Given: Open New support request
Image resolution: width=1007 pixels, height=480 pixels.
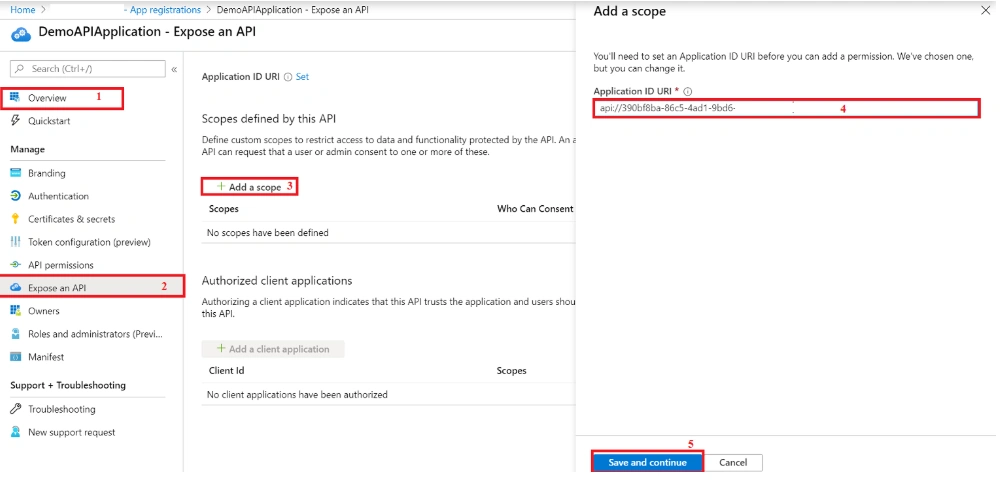Looking at the screenshot, I should click(71, 432).
